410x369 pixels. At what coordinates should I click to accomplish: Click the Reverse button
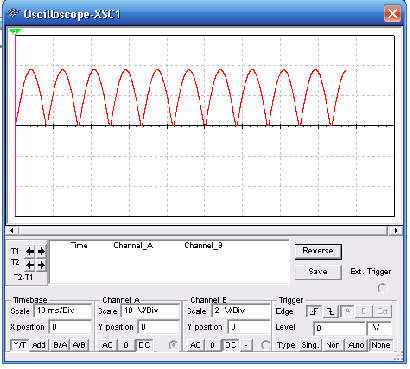point(318,251)
